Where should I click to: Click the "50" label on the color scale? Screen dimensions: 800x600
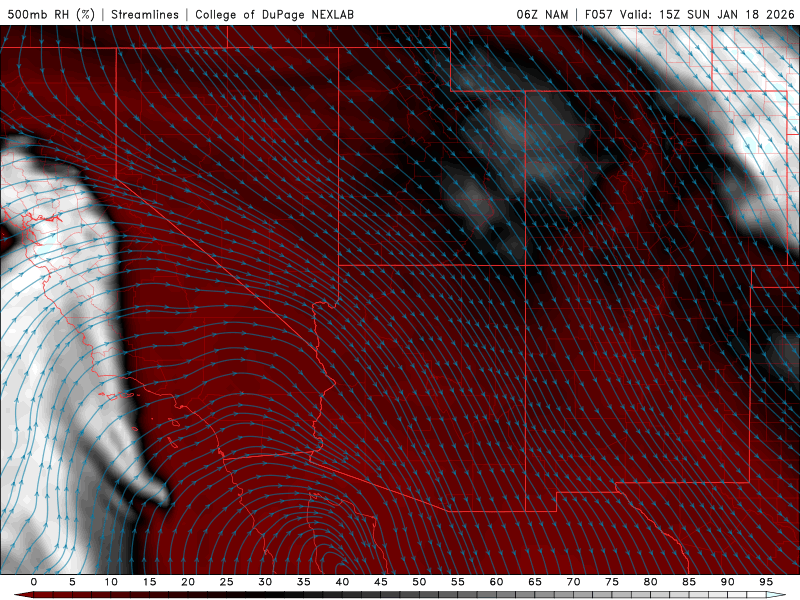pyautogui.click(x=419, y=582)
